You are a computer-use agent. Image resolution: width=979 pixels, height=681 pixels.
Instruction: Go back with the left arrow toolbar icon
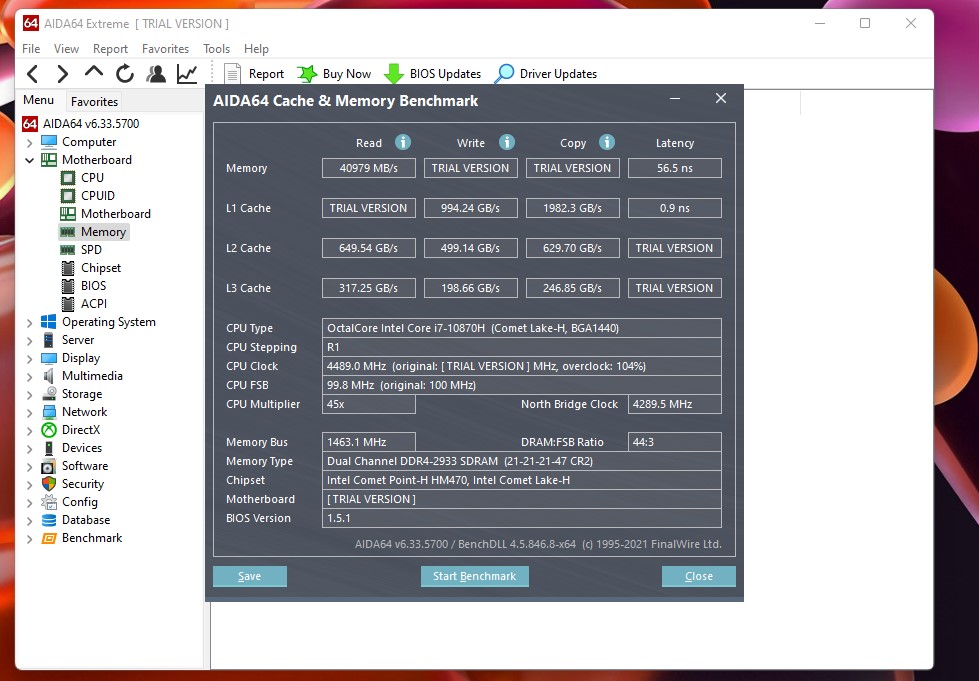[x=32, y=74]
